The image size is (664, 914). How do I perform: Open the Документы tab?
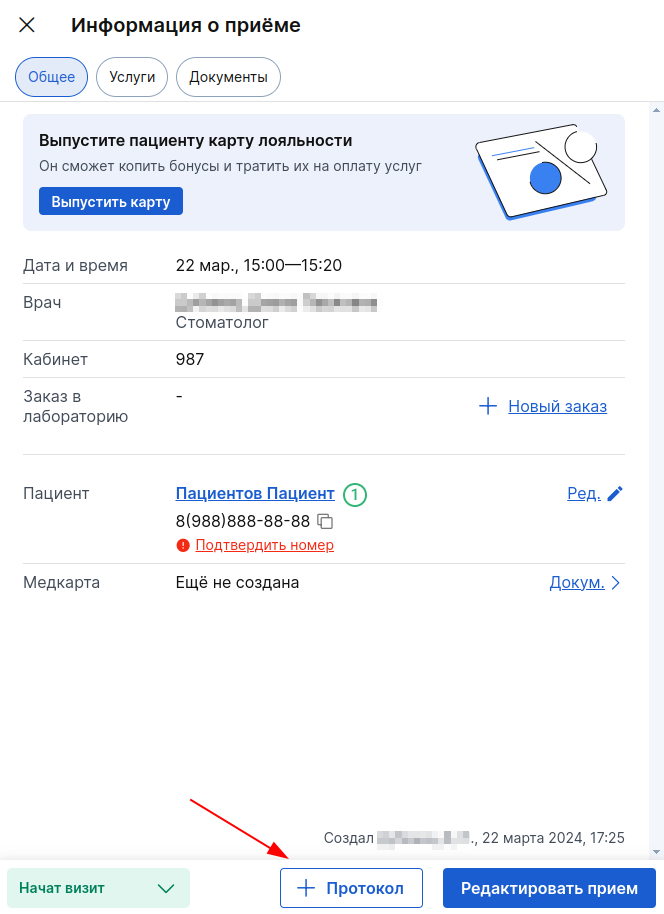(228, 77)
